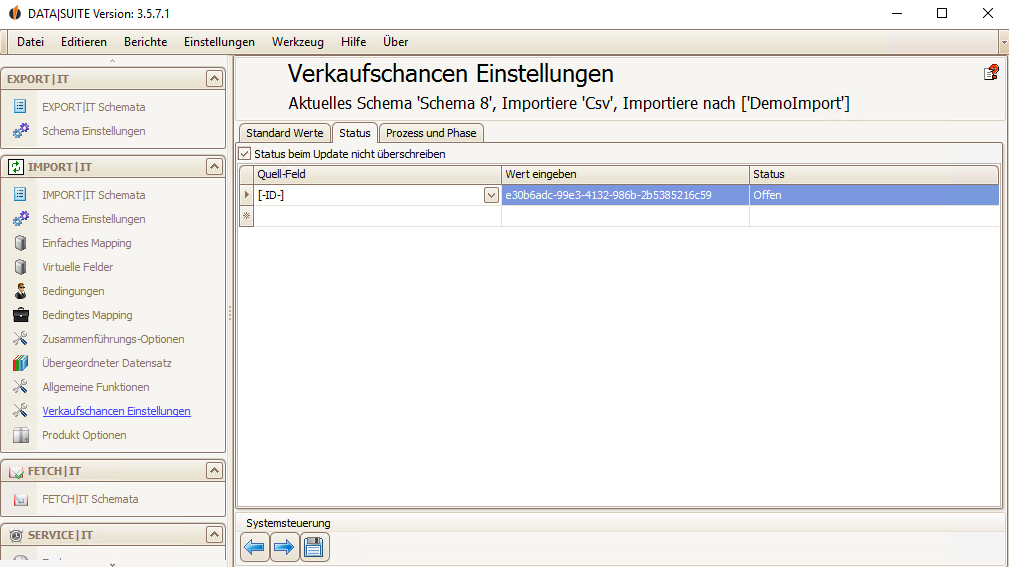The height and width of the screenshot is (567, 1009).
Task: Click the Allgemeine Funktionen tools icon
Action: [21, 387]
